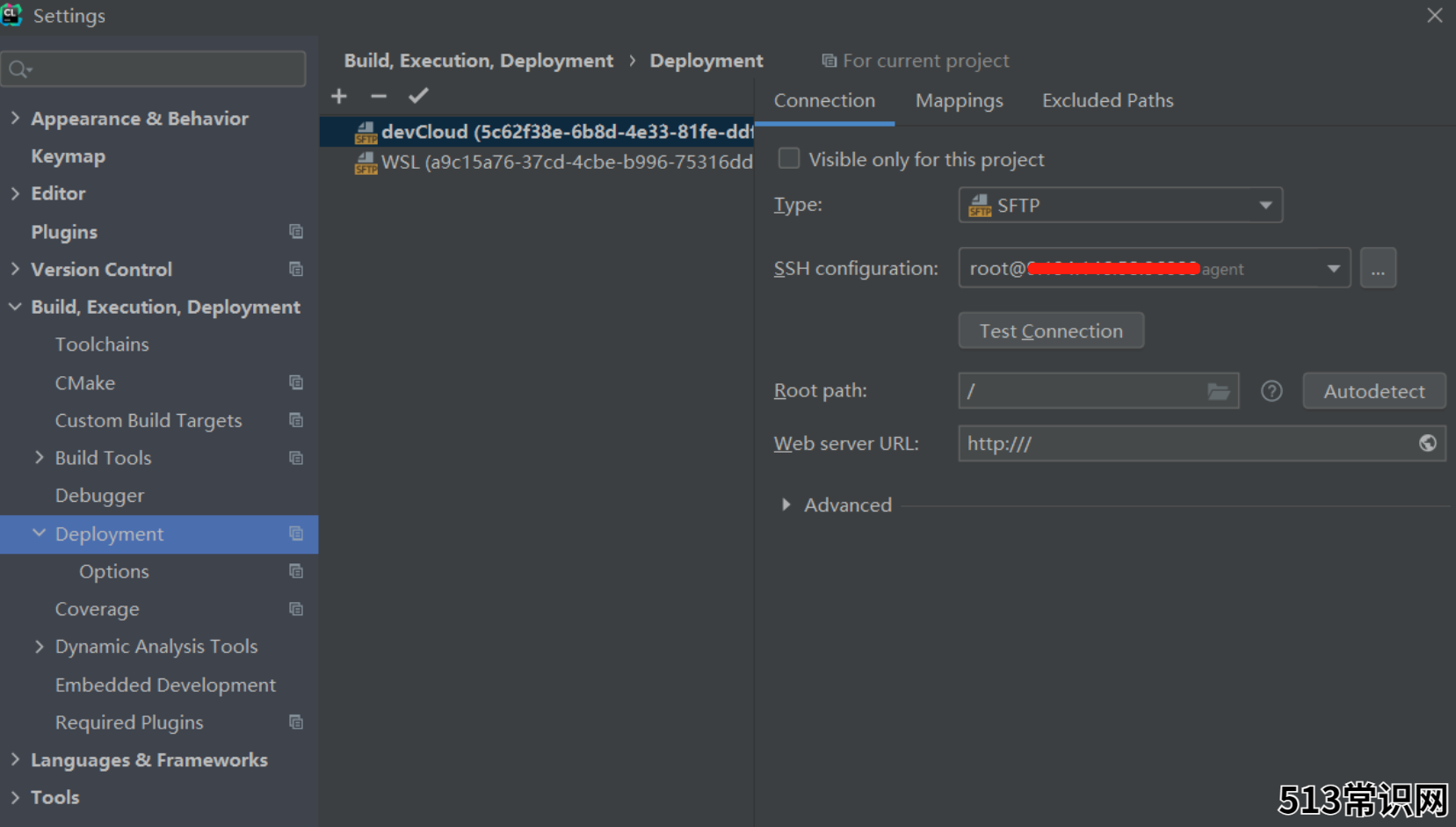The width and height of the screenshot is (1456, 827).
Task: Click Build, Execution, Deployment breadcrumb
Action: click(478, 61)
